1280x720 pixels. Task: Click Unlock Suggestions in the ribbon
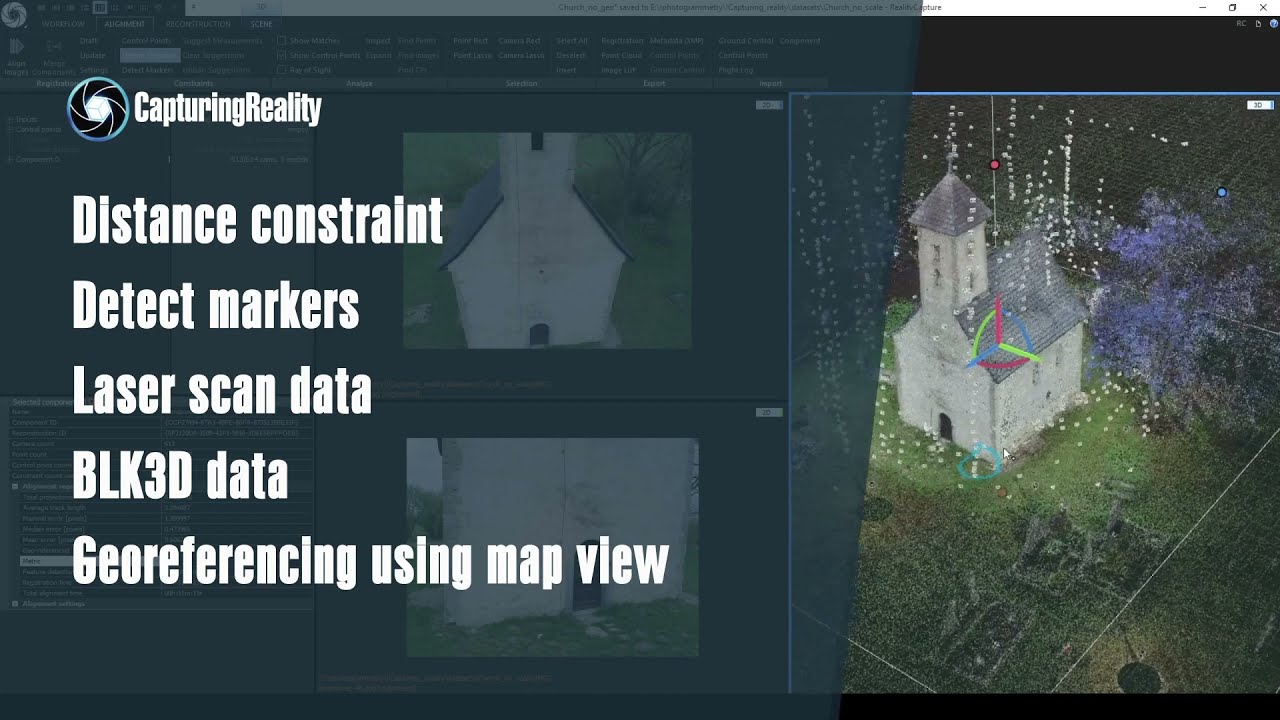click(216, 70)
